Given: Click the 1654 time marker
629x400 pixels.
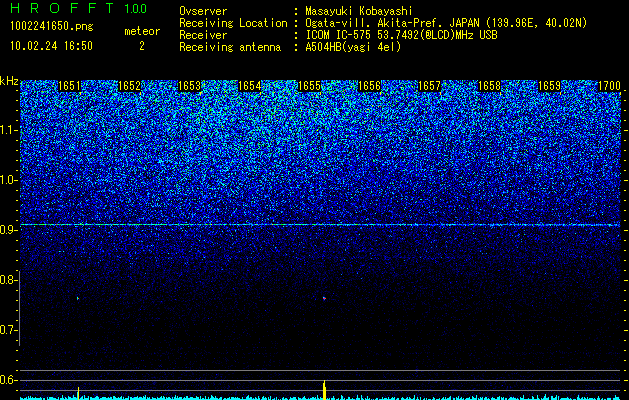Looking at the screenshot, I should coord(250,86).
